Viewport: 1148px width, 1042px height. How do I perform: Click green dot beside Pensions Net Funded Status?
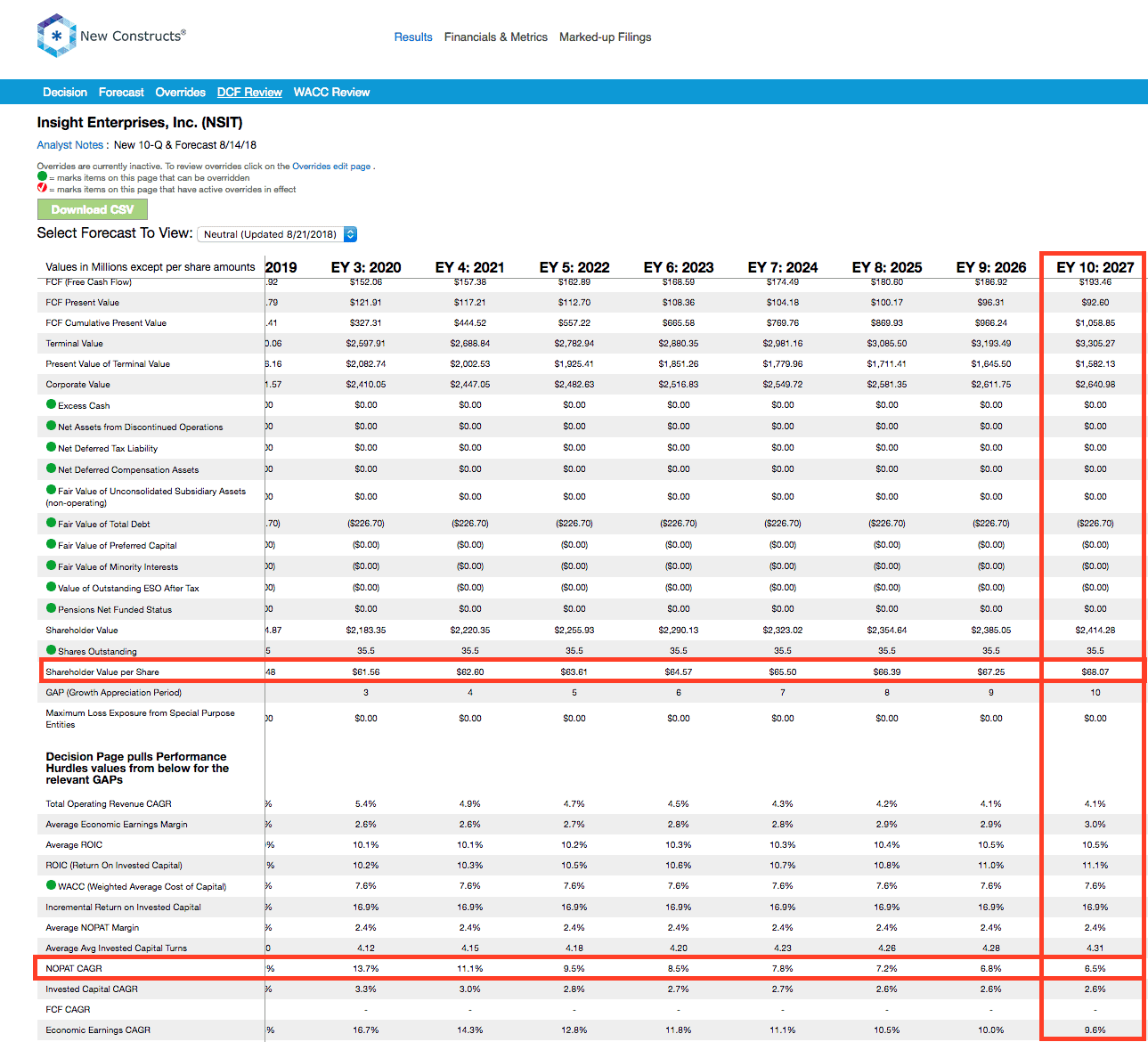point(51,608)
